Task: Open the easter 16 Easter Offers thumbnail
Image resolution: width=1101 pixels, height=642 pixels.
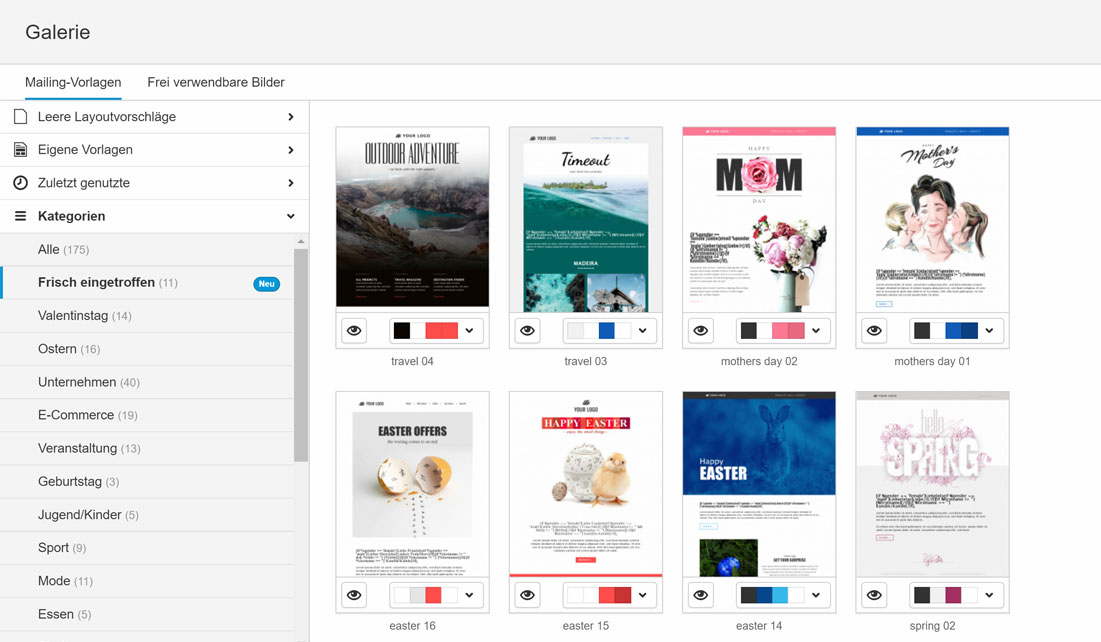Action: tap(412, 484)
